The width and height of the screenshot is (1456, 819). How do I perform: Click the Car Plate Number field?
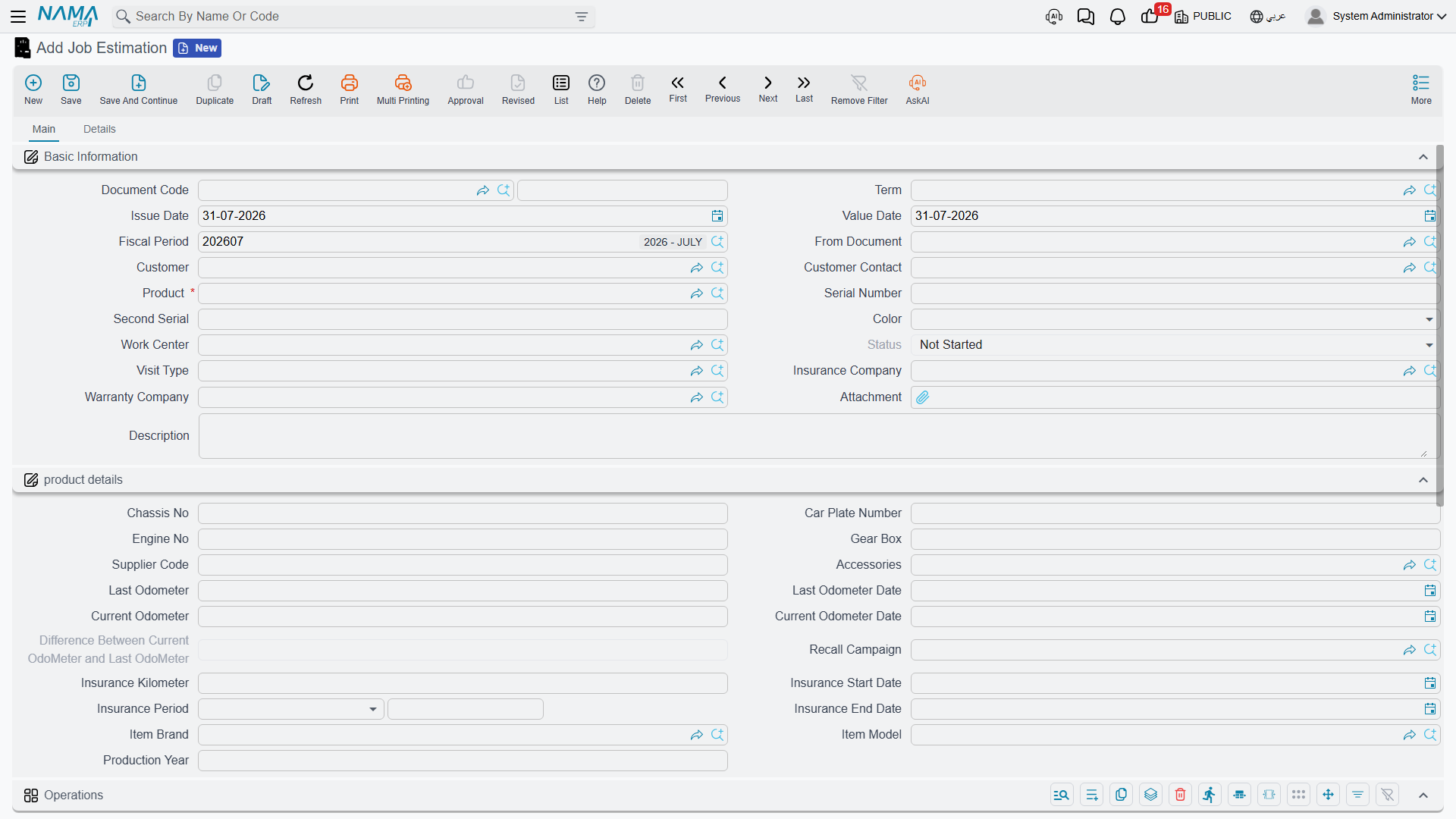pos(1174,513)
